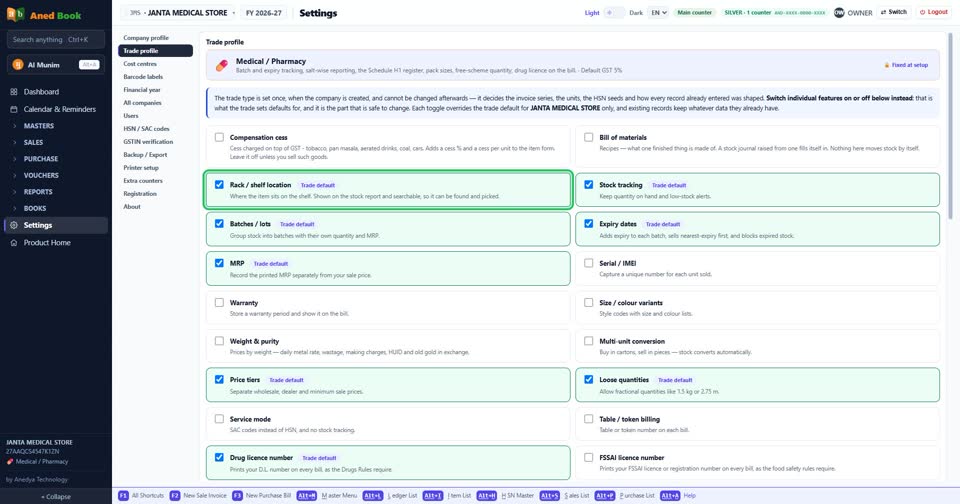Click the SILVER 1 counter licence badge
This screenshot has width=960, height=504.
(774, 12)
